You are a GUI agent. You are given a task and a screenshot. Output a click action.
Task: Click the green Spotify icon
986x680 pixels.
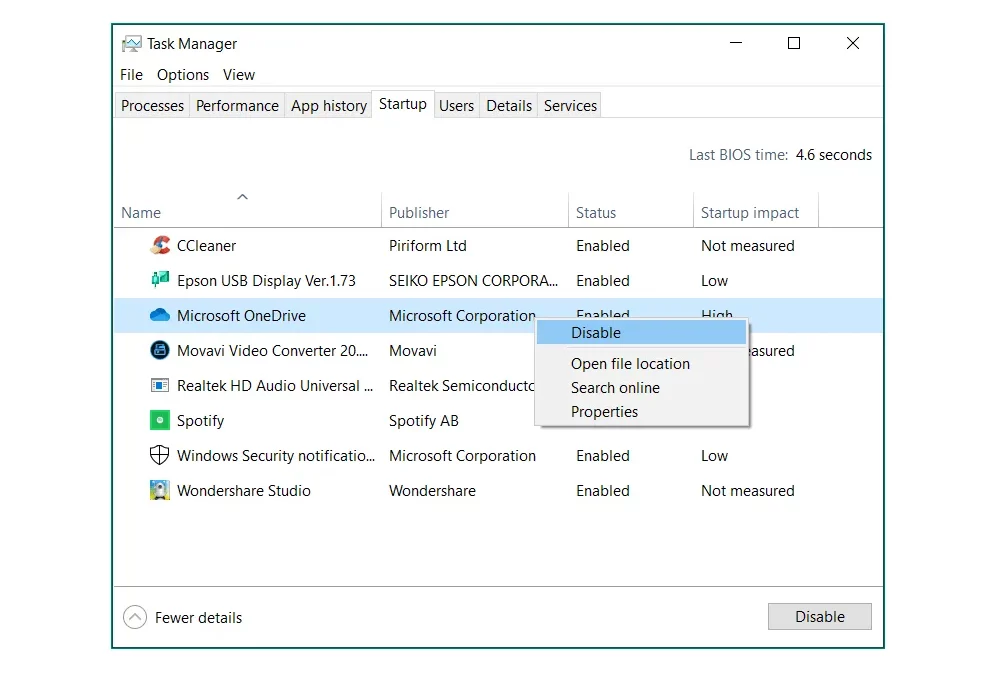(160, 420)
